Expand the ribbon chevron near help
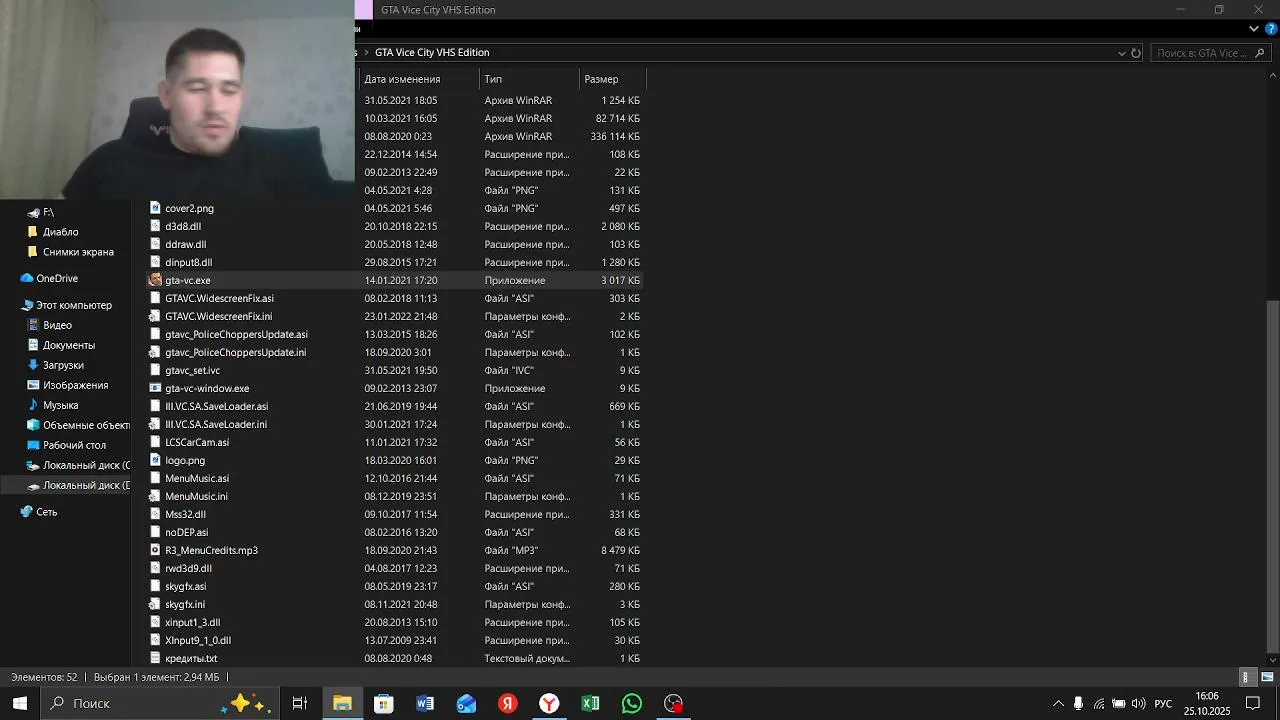Screen dimensions: 1280x720 coord(1254,29)
